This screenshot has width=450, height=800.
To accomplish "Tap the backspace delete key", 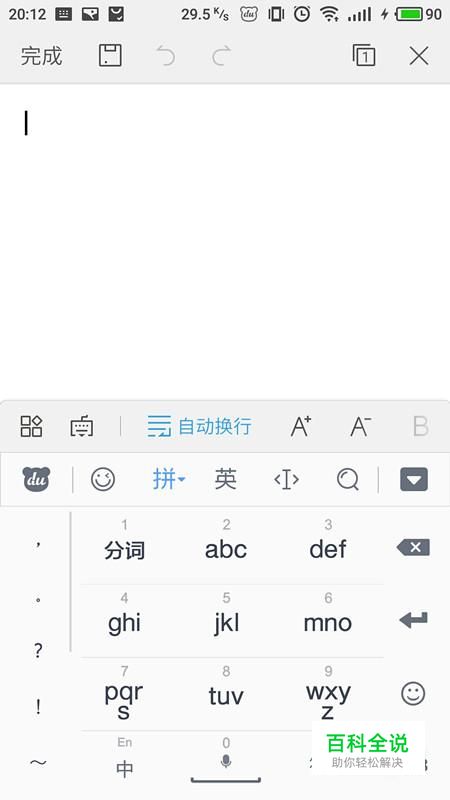I will (413, 547).
